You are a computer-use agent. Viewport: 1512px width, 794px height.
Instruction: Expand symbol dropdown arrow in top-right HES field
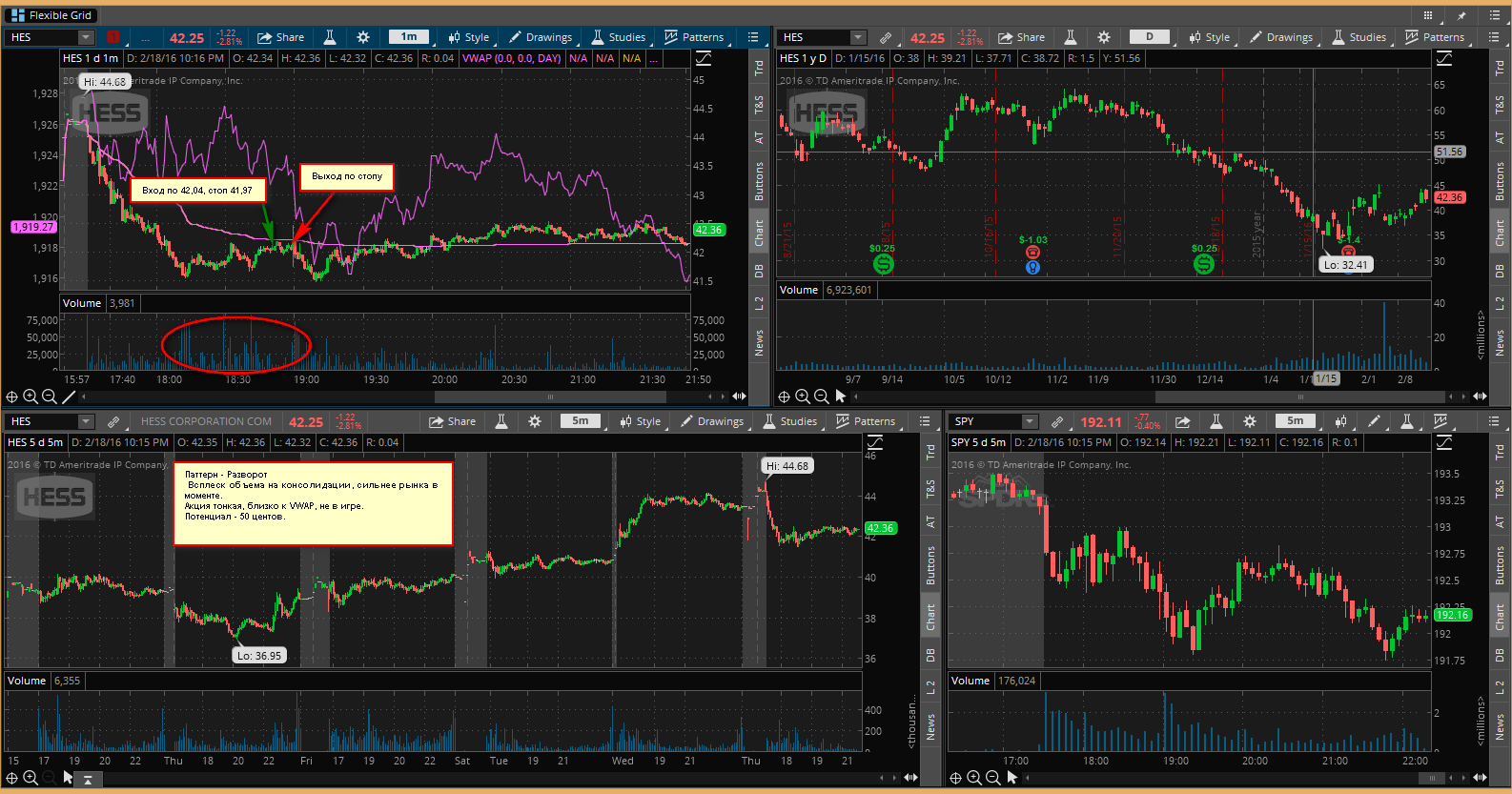[858, 37]
